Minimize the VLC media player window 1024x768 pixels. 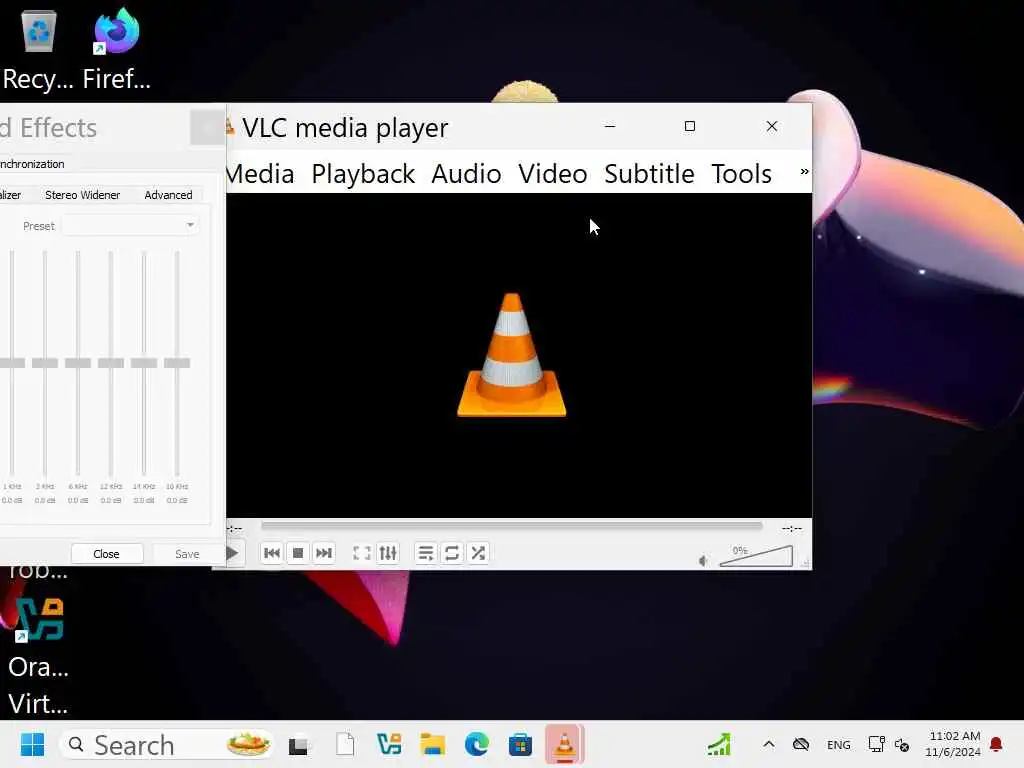[x=610, y=126]
